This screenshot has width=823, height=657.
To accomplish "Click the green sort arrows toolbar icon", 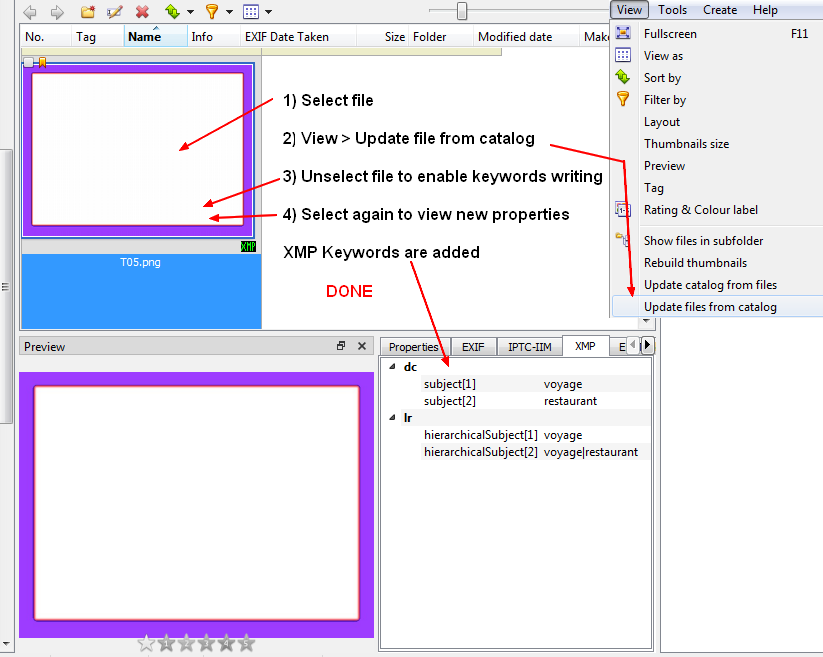I will (171, 12).
